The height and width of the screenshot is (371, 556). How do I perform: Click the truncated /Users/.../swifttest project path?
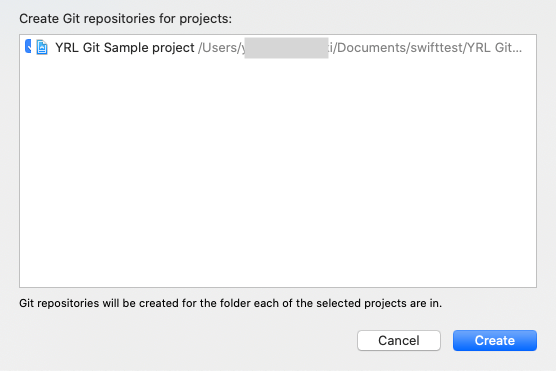coord(360,48)
